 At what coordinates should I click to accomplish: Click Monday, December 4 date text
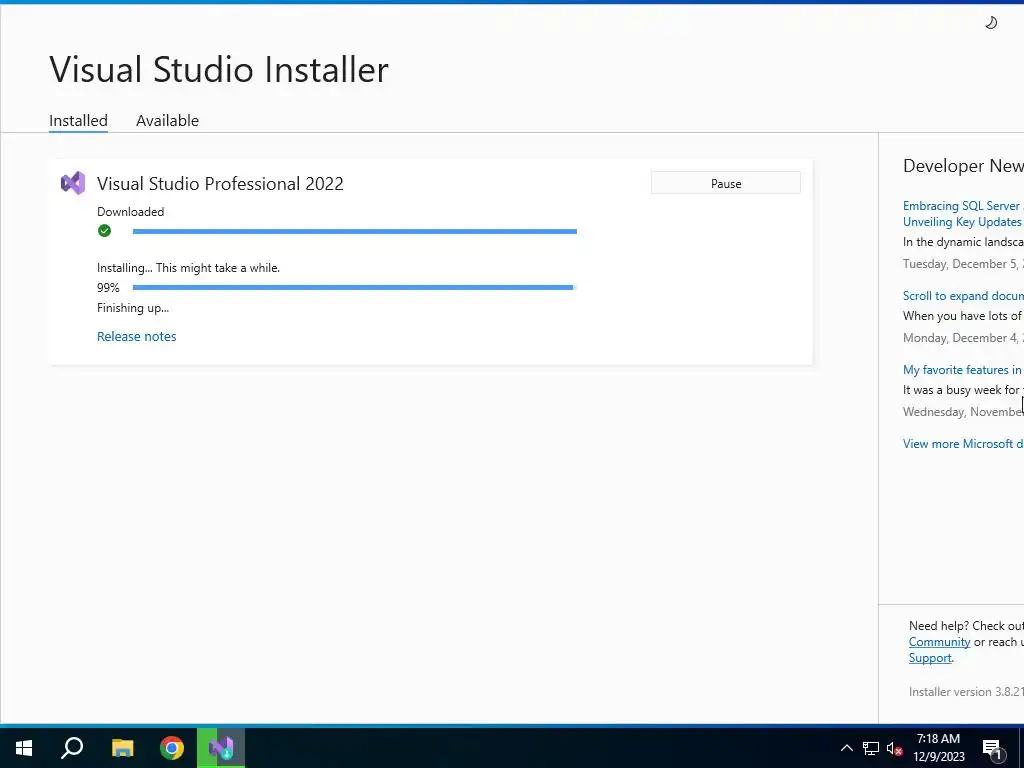coord(963,338)
